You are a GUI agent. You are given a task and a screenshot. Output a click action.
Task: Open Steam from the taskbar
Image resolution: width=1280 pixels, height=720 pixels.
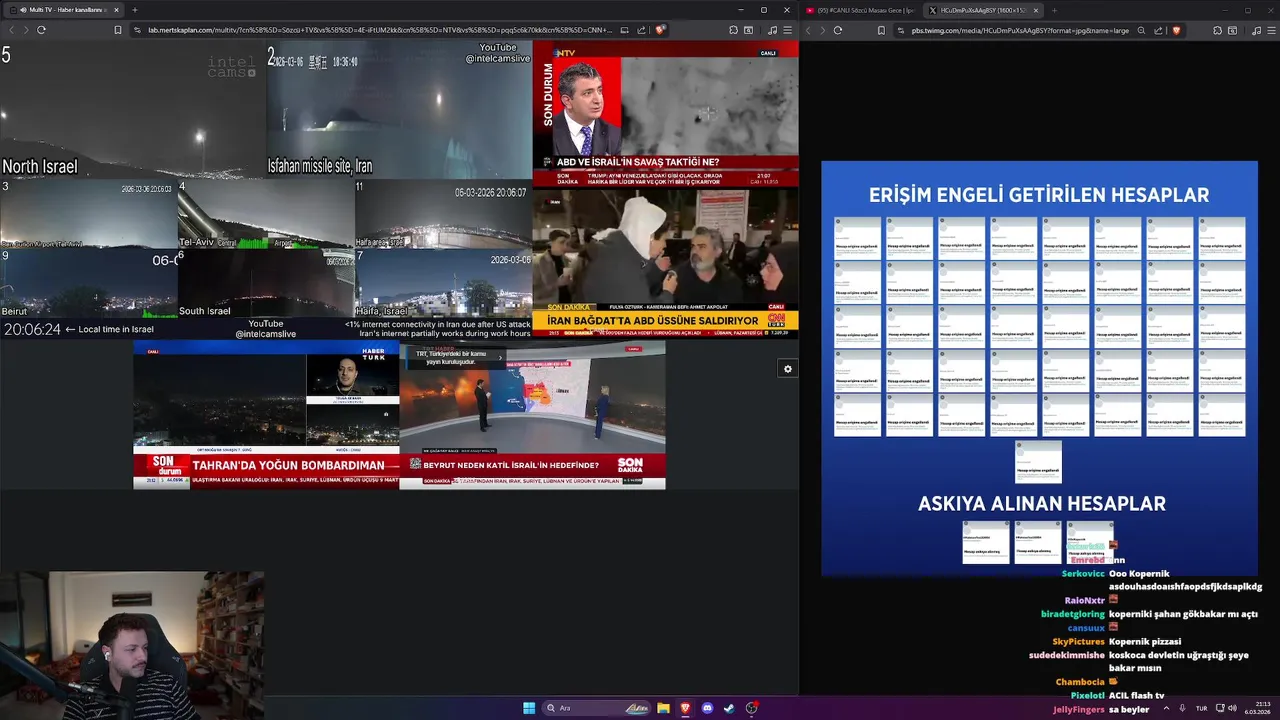(729, 708)
